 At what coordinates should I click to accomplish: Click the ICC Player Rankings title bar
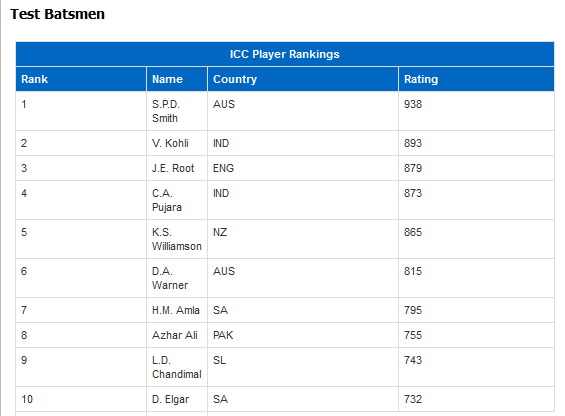point(285,54)
